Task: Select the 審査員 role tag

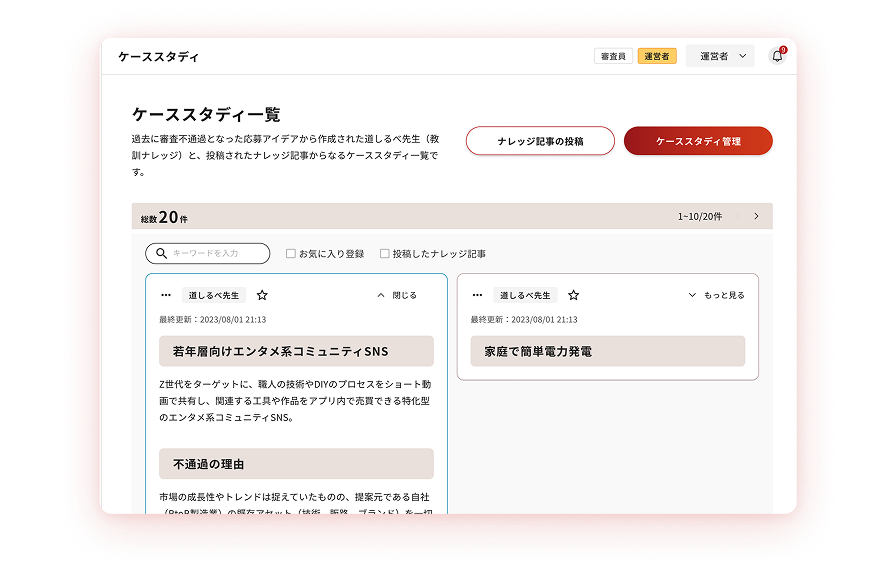Action: point(613,56)
